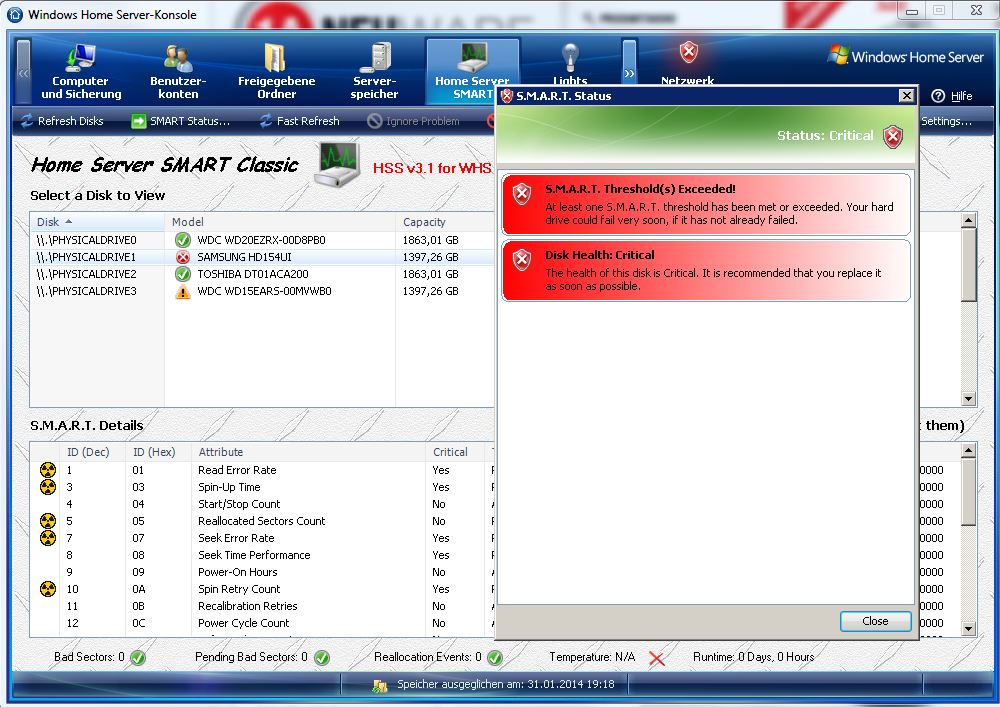Click green check icon of WDC WD20EZRX

(183, 240)
